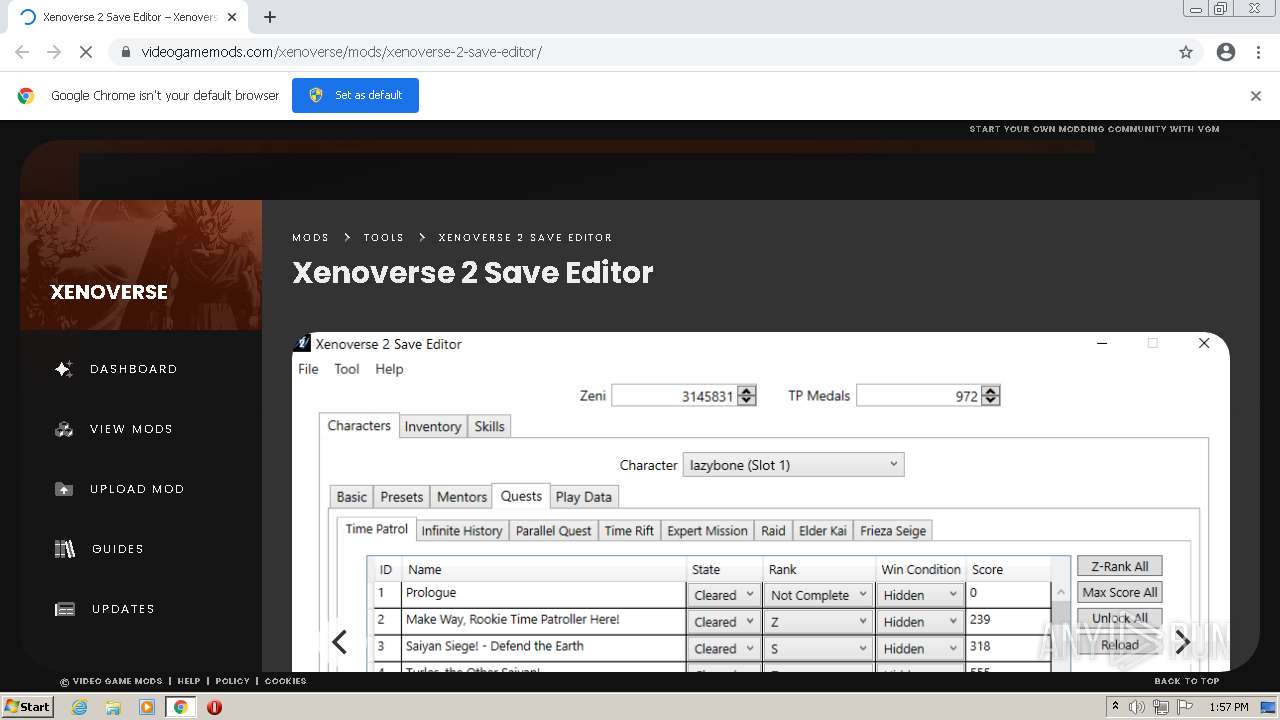Click the Set as default button

pyautogui.click(x=355, y=95)
